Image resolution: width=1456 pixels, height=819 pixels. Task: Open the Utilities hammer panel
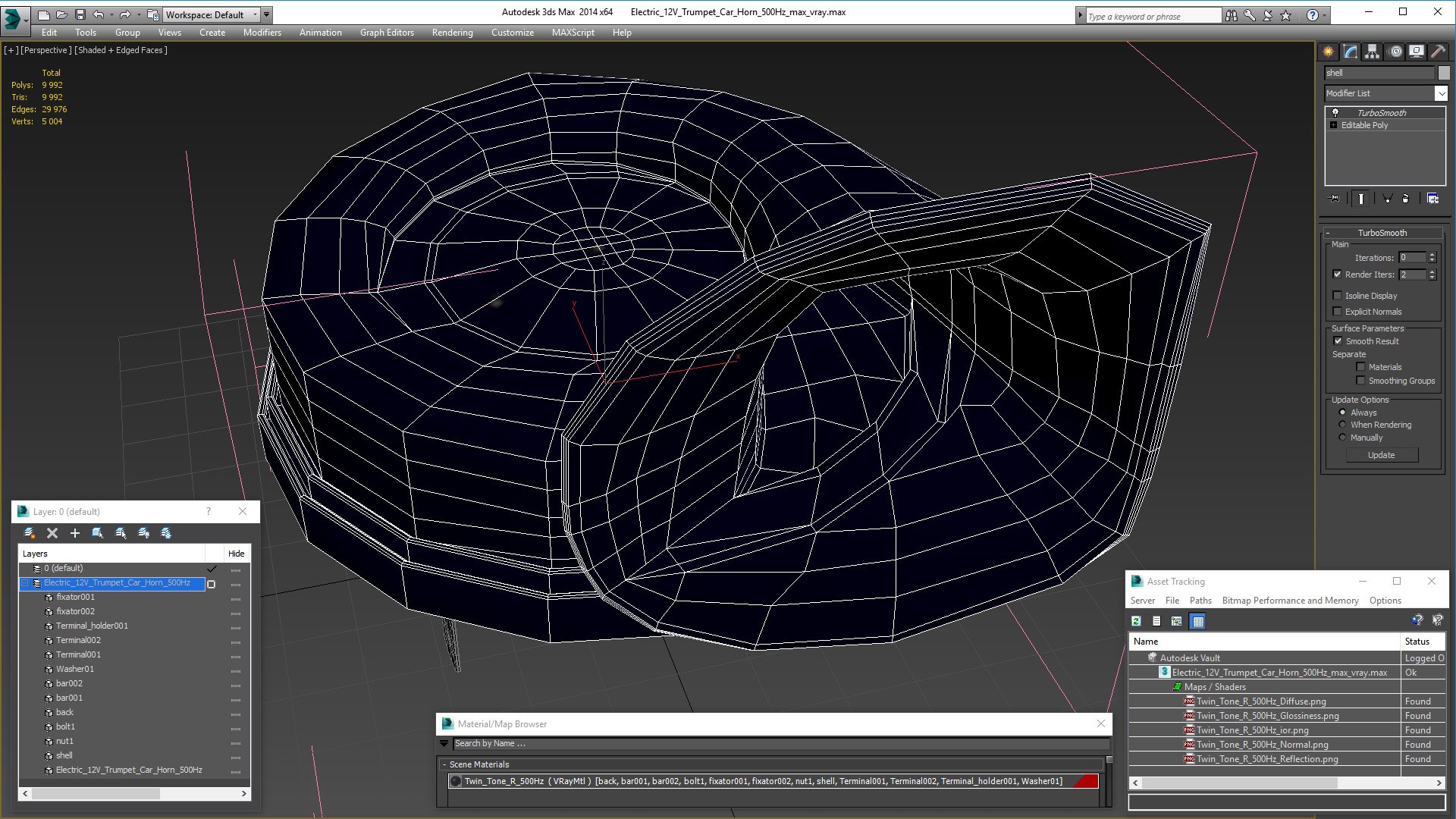(x=1437, y=52)
